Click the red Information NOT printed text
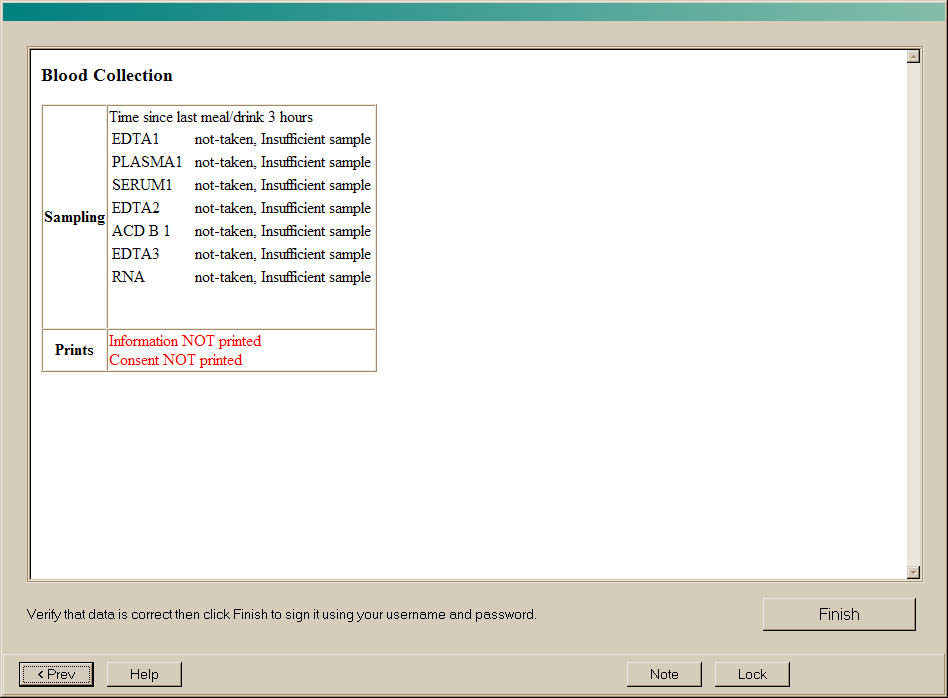 (x=185, y=341)
